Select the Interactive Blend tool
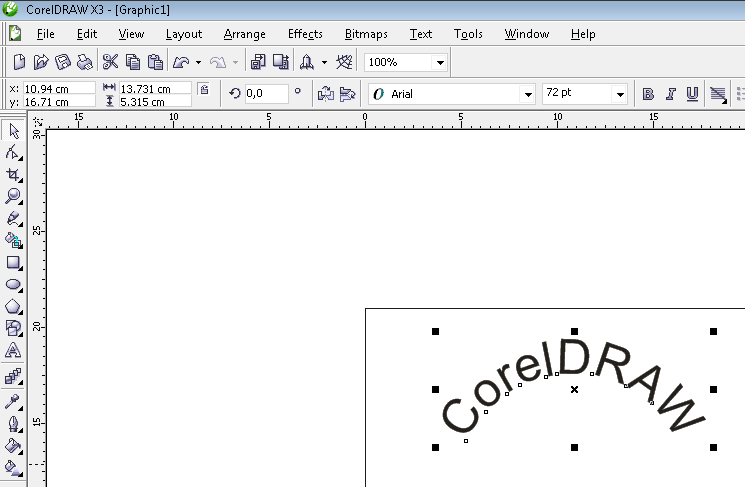This screenshot has height=487, width=745. click(13, 376)
